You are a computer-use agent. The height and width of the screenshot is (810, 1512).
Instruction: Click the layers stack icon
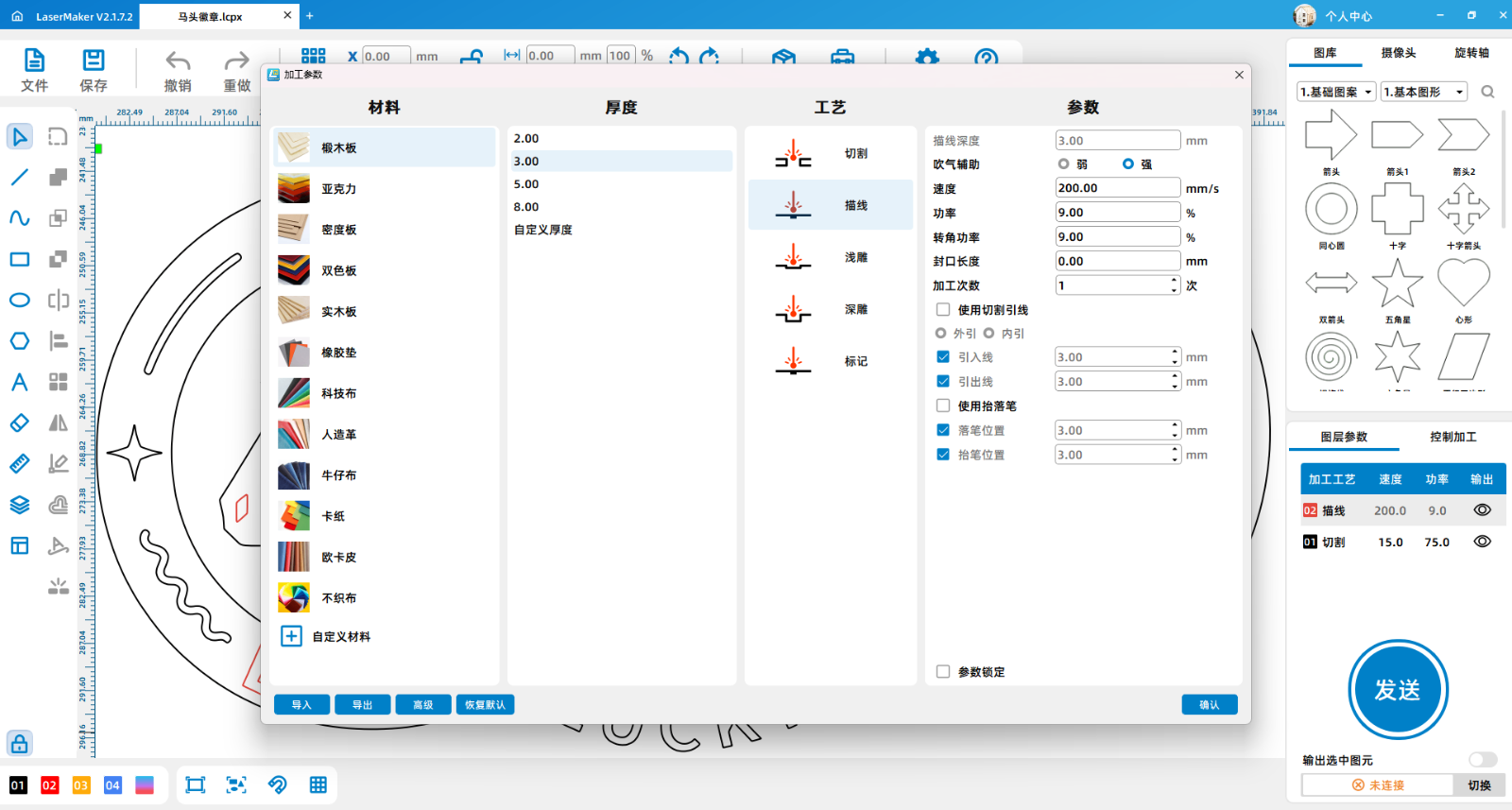click(20, 505)
